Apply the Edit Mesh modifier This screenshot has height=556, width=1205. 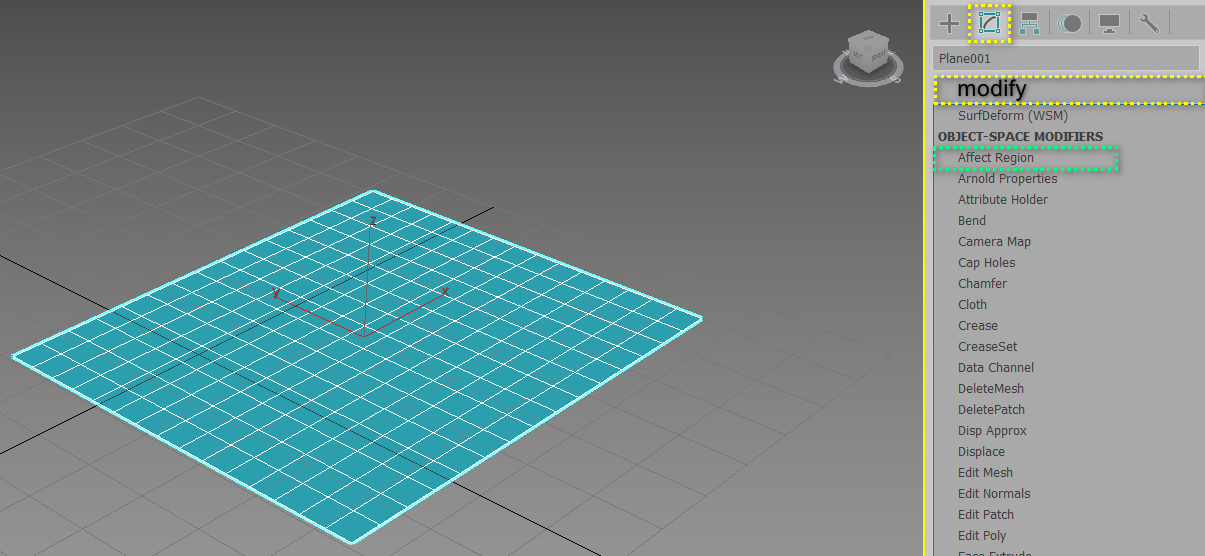click(x=985, y=473)
